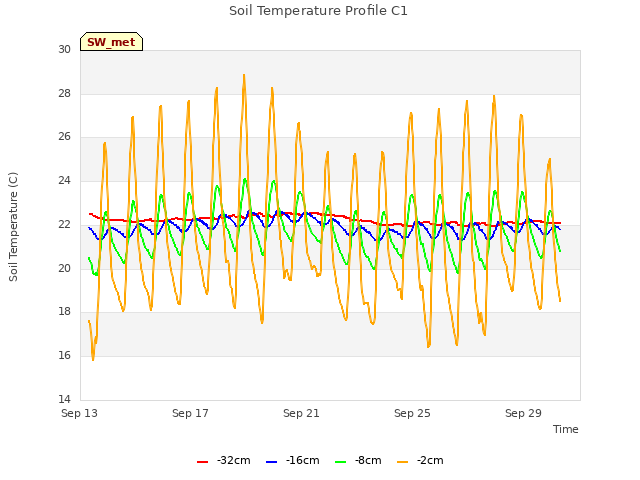The width and height of the screenshot is (640, 480).
Task: Click the 24 y-axis tick label
Action: point(64,180)
